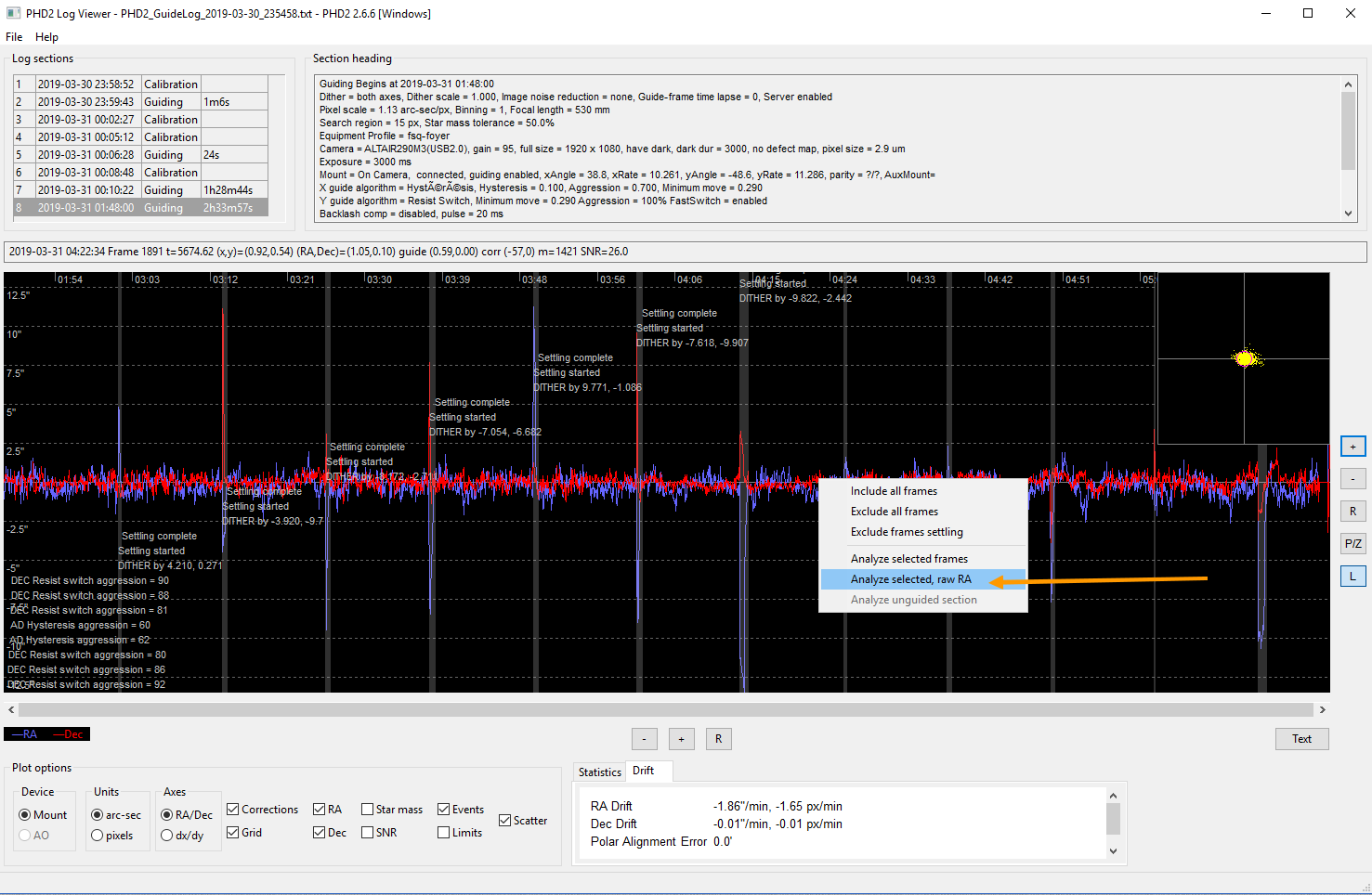Click the P/Z pan-zoom mode button
This screenshot has height=895, width=1372.
[1352, 544]
